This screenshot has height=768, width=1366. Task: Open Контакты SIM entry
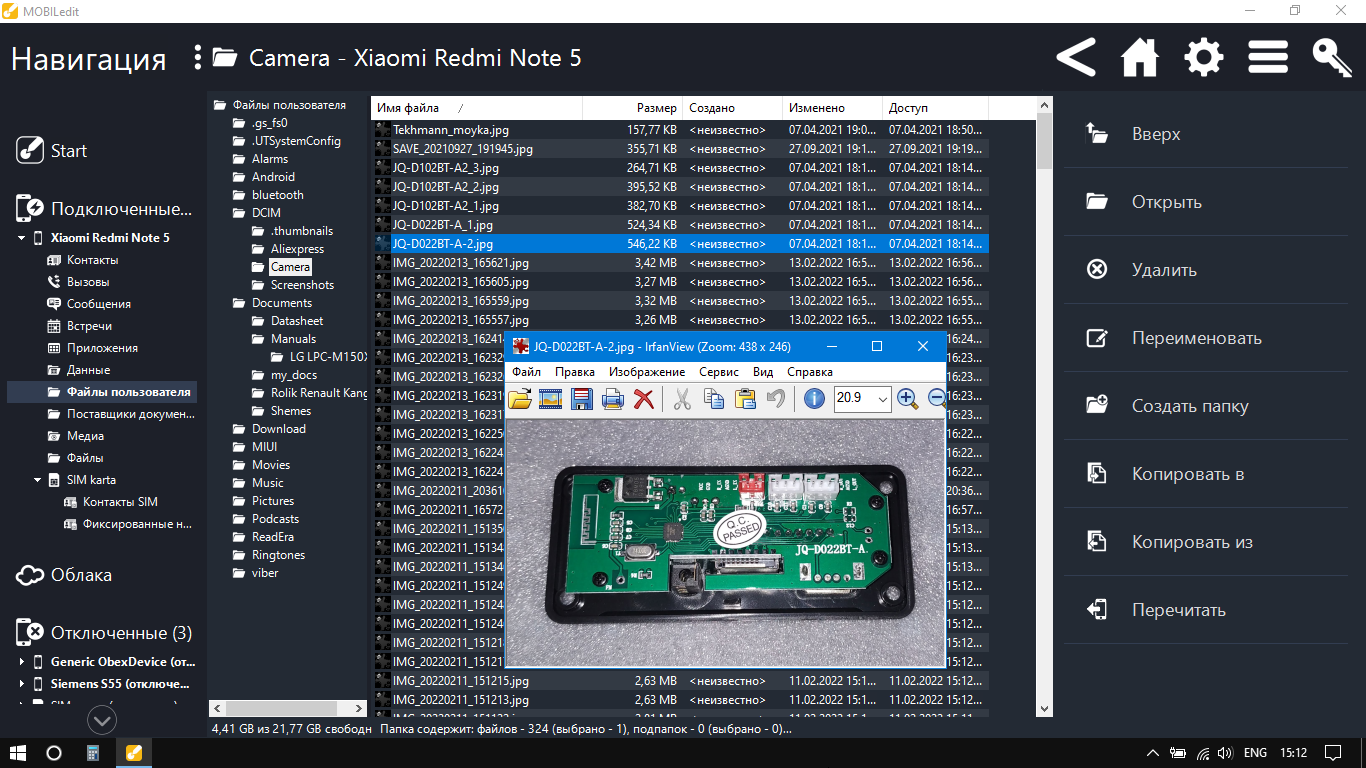(120, 502)
